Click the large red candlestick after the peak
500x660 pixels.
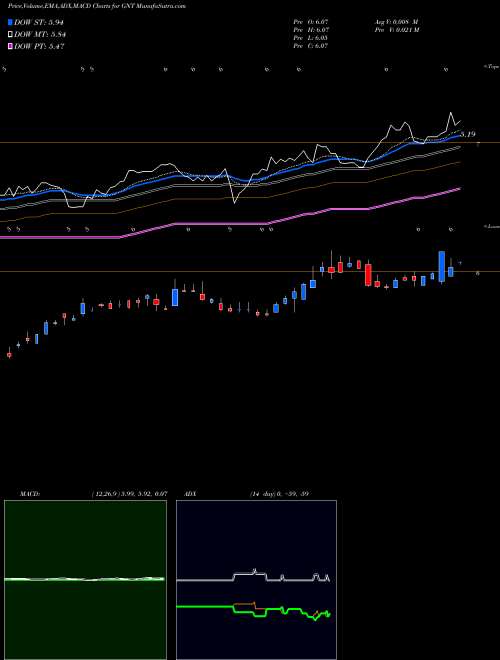pos(368,274)
